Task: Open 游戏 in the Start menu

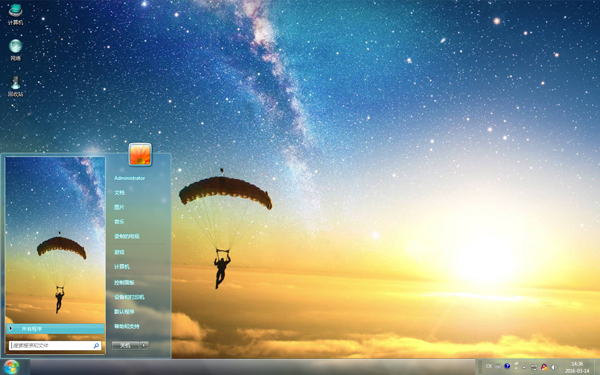Action: coord(119,252)
